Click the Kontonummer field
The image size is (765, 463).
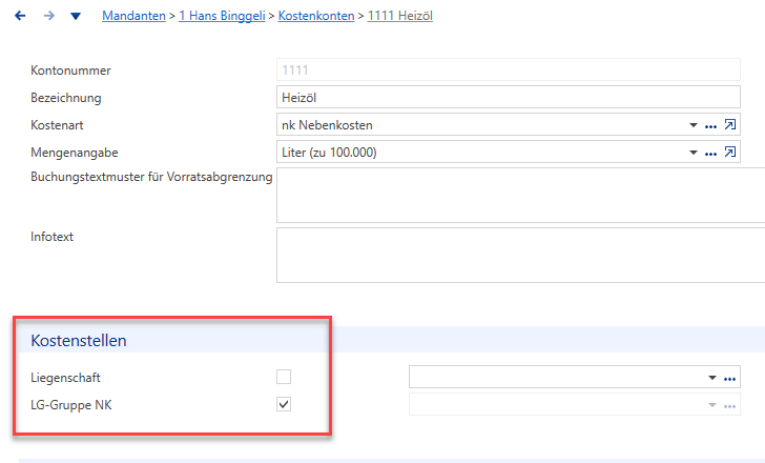[x=508, y=70]
